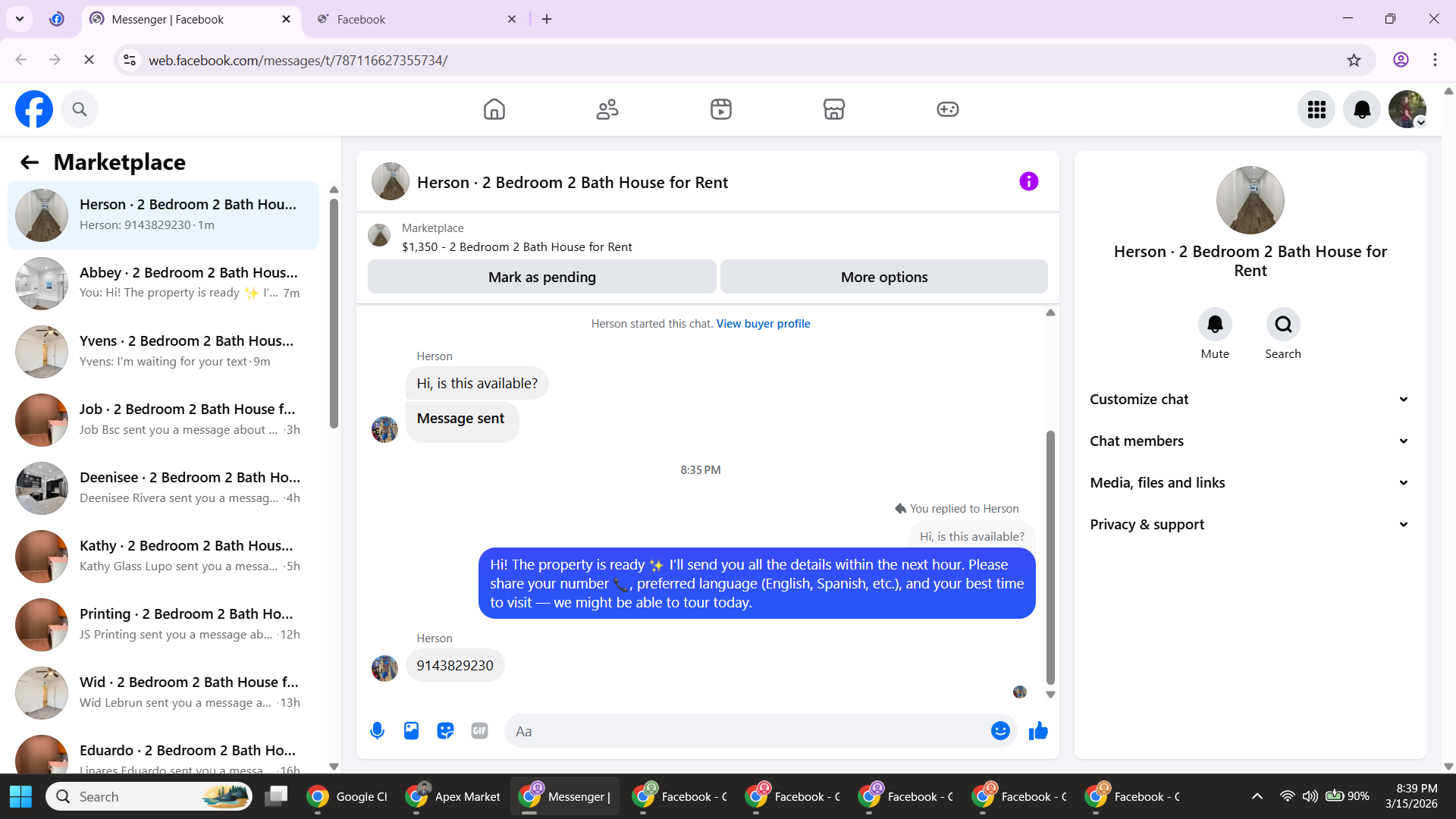1456x819 pixels.
Task: Click the chat messages scrollbar
Action: click(x=1050, y=558)
